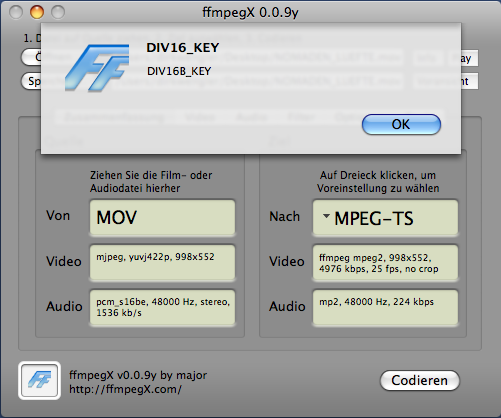Open the preset triangle next to MPEG-TS

[x=326, y=216]
